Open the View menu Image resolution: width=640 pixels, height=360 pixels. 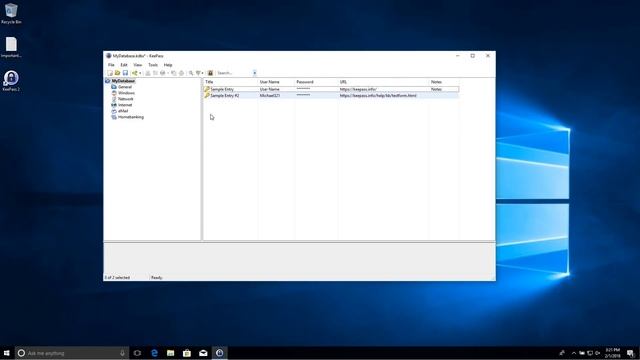(x=138, y=65)
